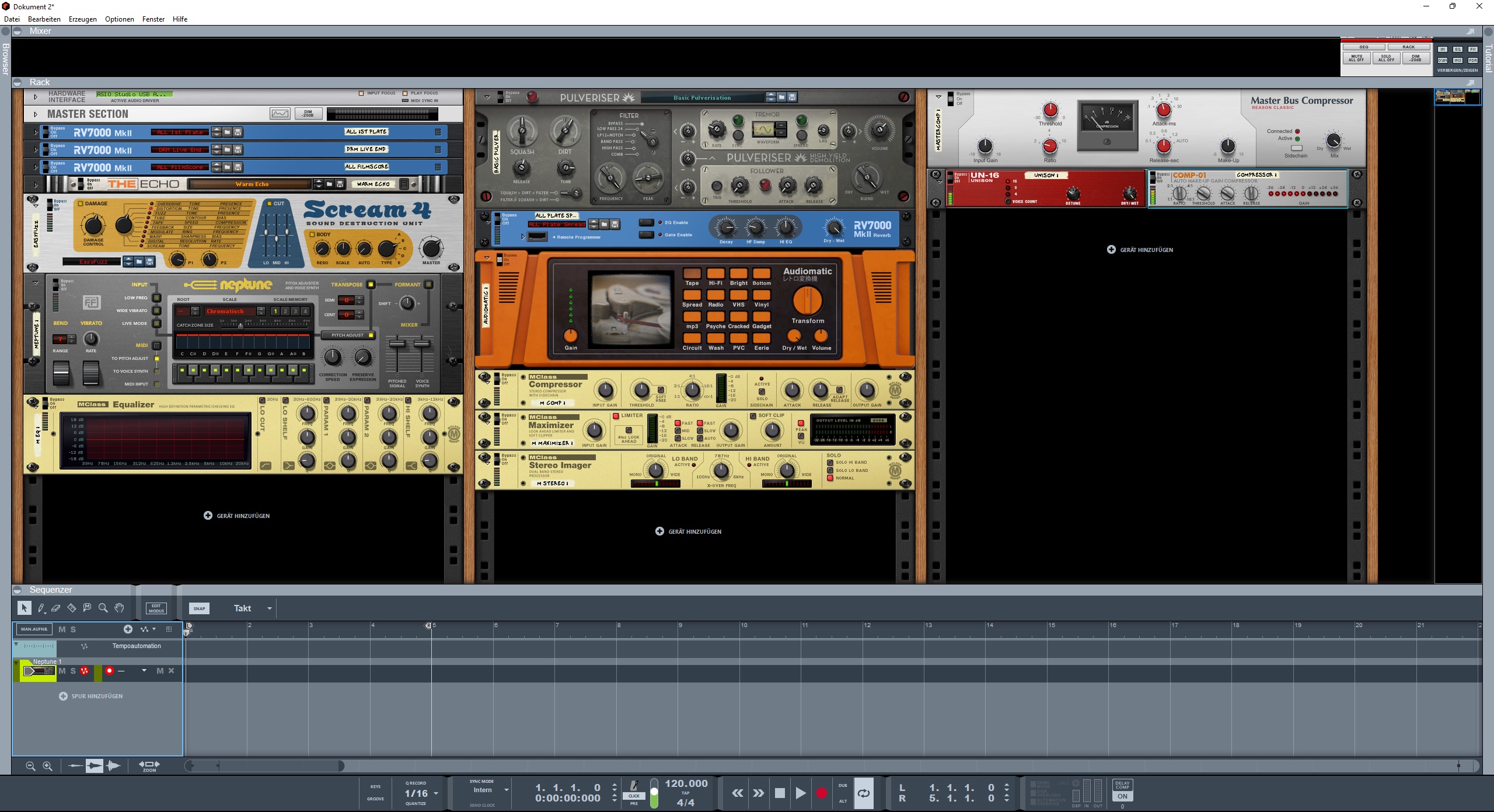The width and height of the screenshot is (1494, 812).
Task: Click the Cracked preset button on Audiomatic
Action: (x=739, y=317)
